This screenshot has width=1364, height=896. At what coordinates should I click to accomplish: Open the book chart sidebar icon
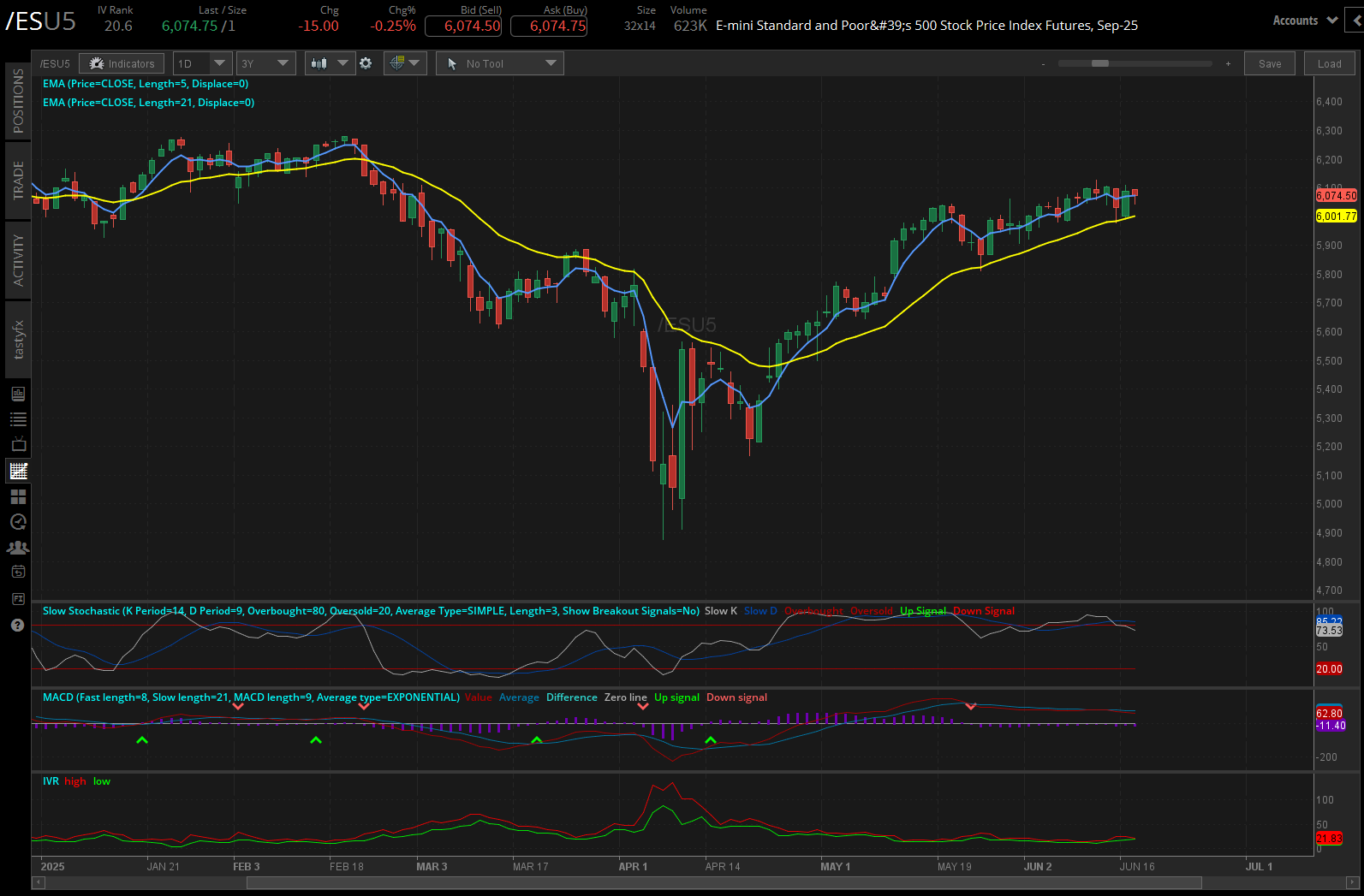tap(18, 394)
